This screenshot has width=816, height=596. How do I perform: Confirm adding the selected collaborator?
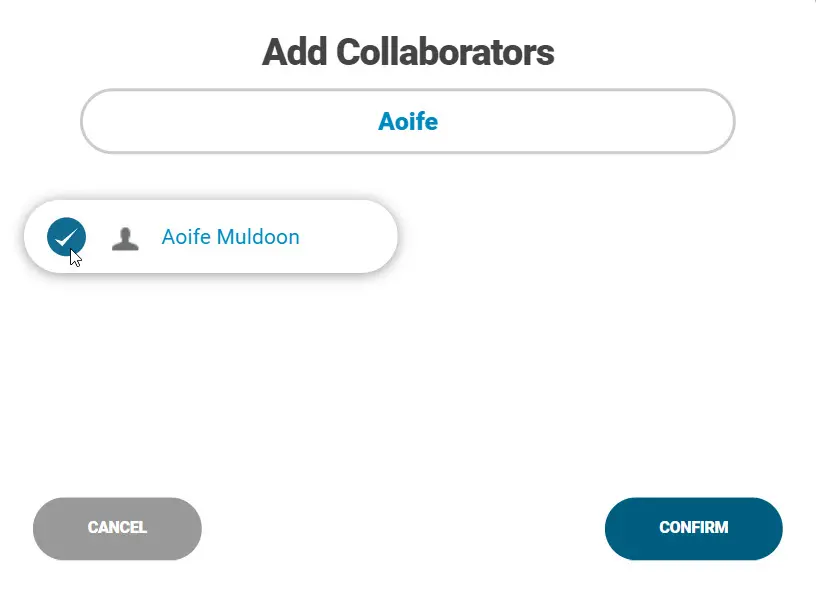[x=693, y=528]
